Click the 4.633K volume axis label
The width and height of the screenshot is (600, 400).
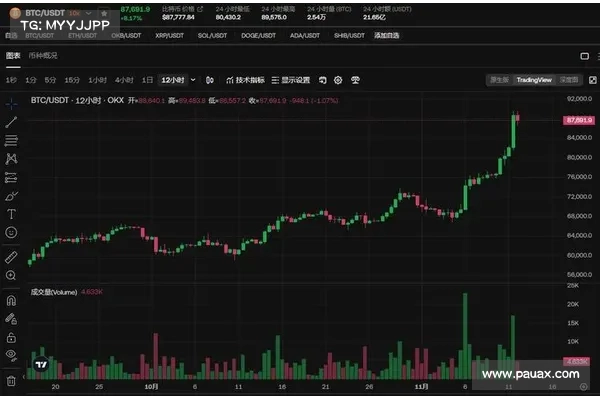coord(577,361)
